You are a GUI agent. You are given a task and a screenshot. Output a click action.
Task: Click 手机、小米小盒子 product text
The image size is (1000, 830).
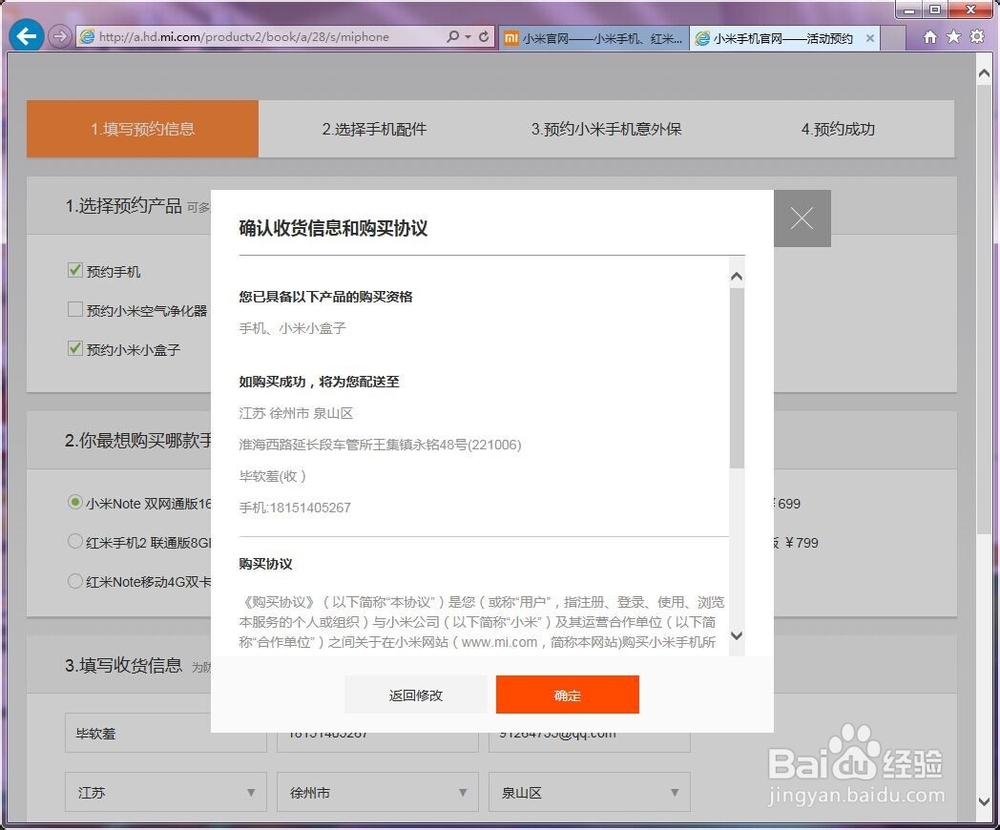[292, 329]
